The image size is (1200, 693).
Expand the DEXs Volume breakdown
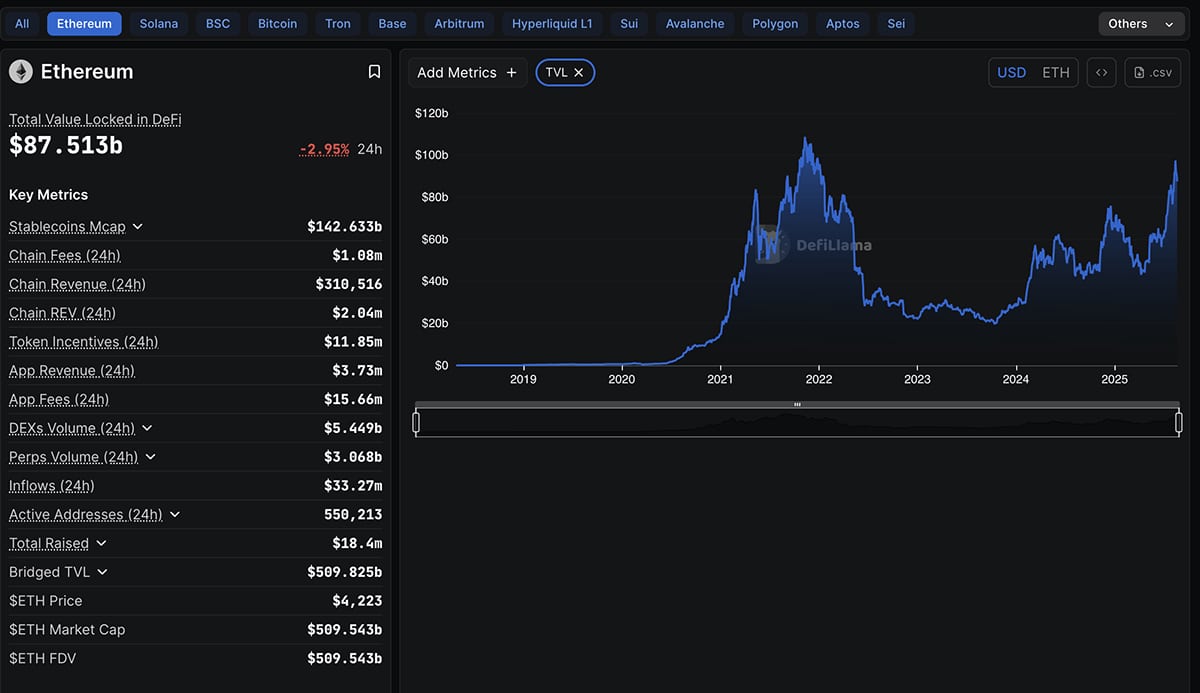pyautogui.click(x=146, y=427)
